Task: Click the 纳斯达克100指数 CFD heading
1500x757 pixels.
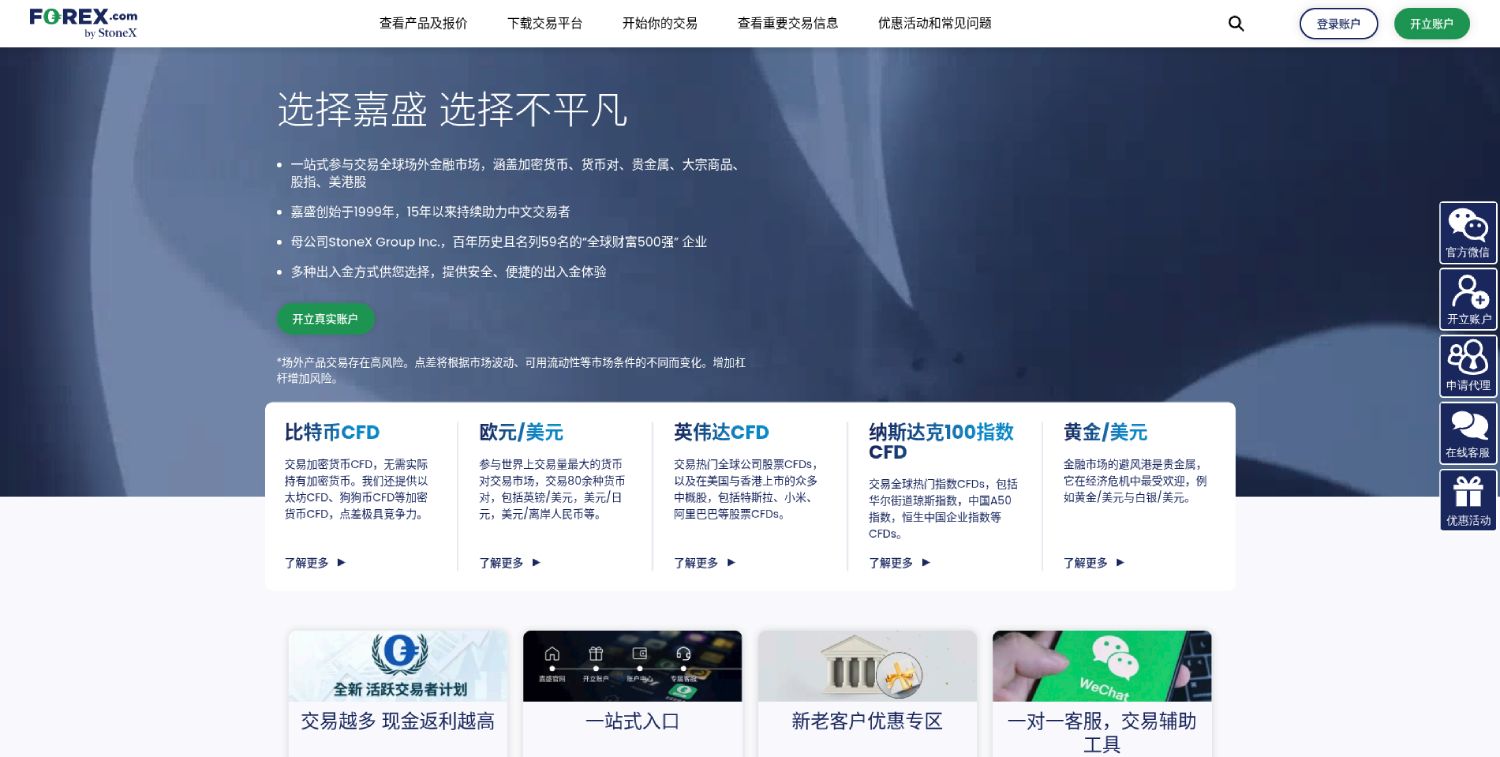Action: point(941,441)
